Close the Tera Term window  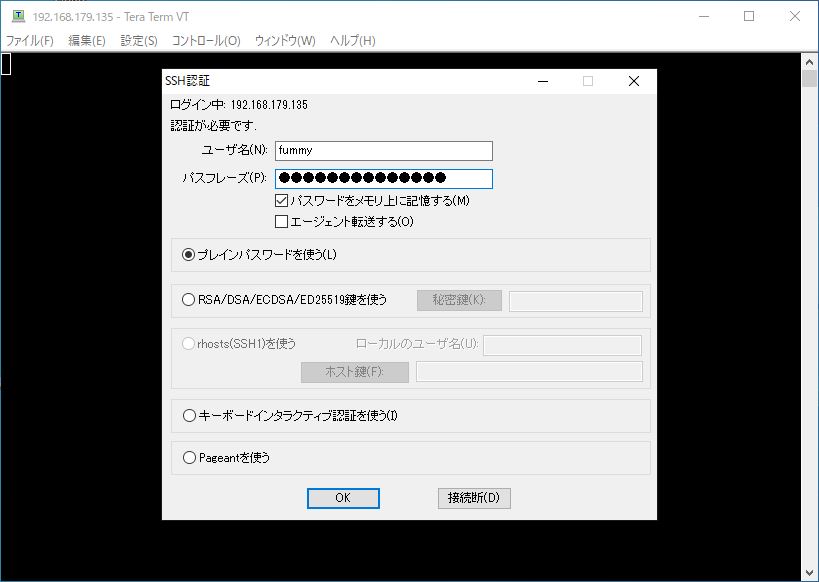click(x=794, y=16)
